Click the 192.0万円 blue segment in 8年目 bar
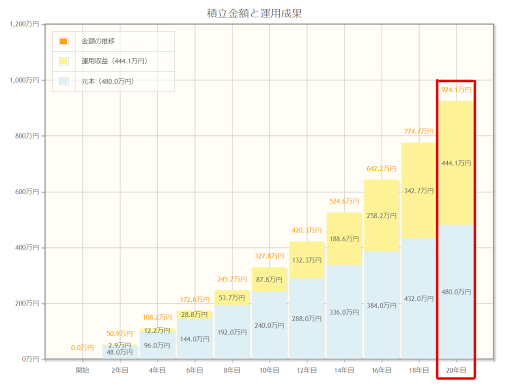 (232, 332)
